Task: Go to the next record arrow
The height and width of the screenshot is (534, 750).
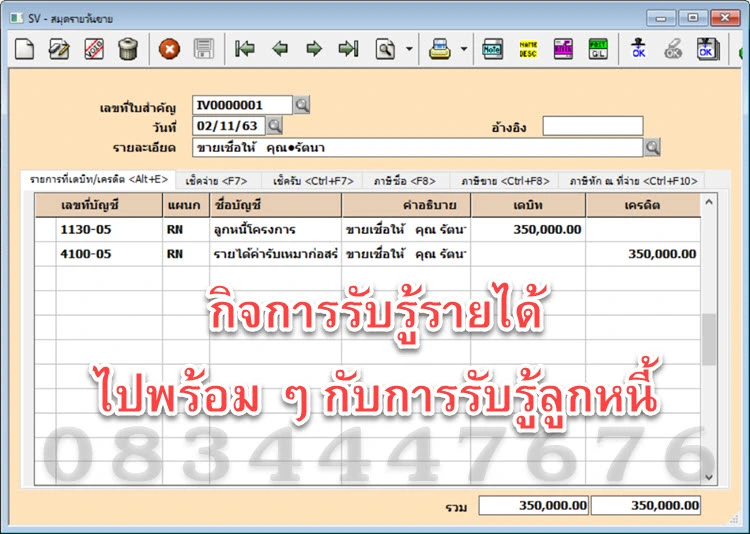Action: click(314, 49)
